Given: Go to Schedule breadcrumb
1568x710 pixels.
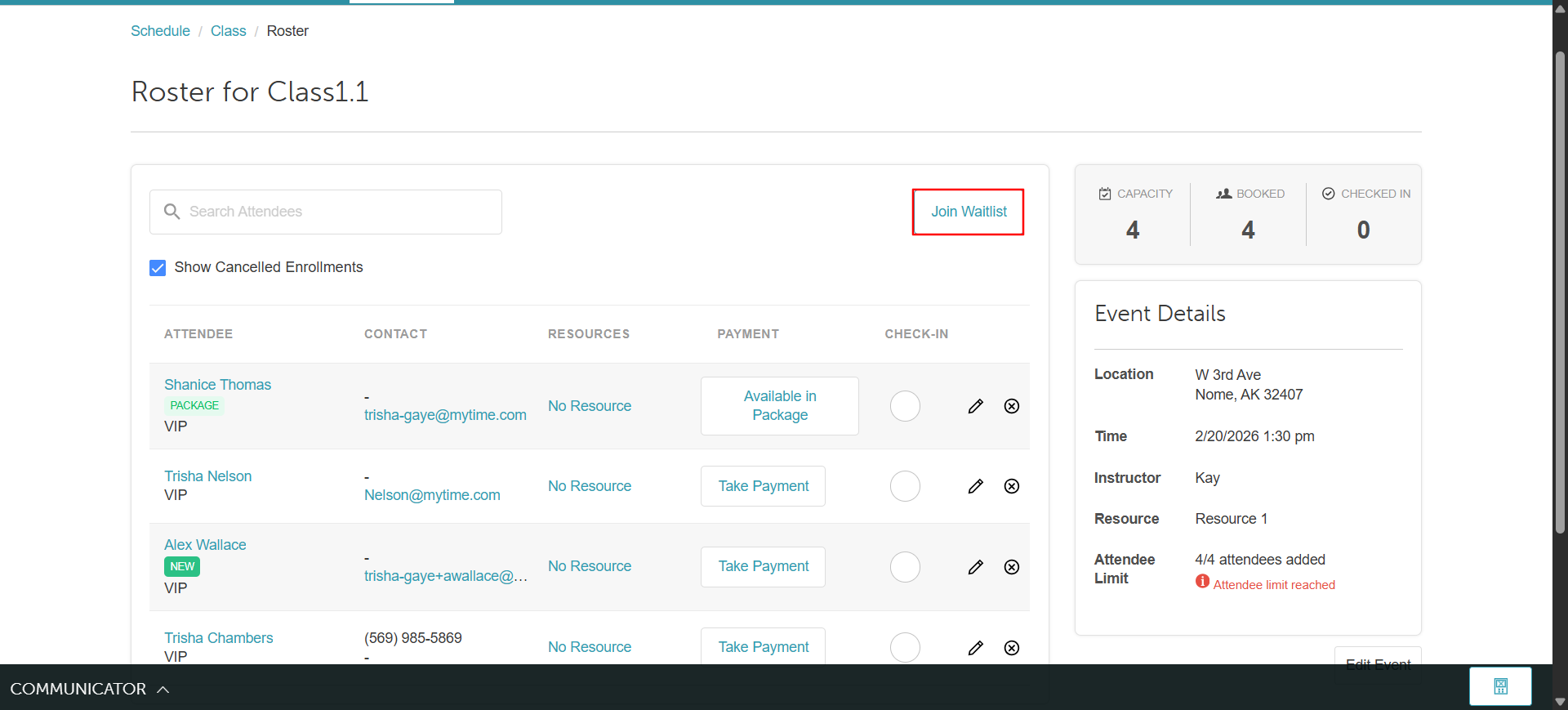Looking at the screenshot, I should pyautogui.click(x=160, y=31).
